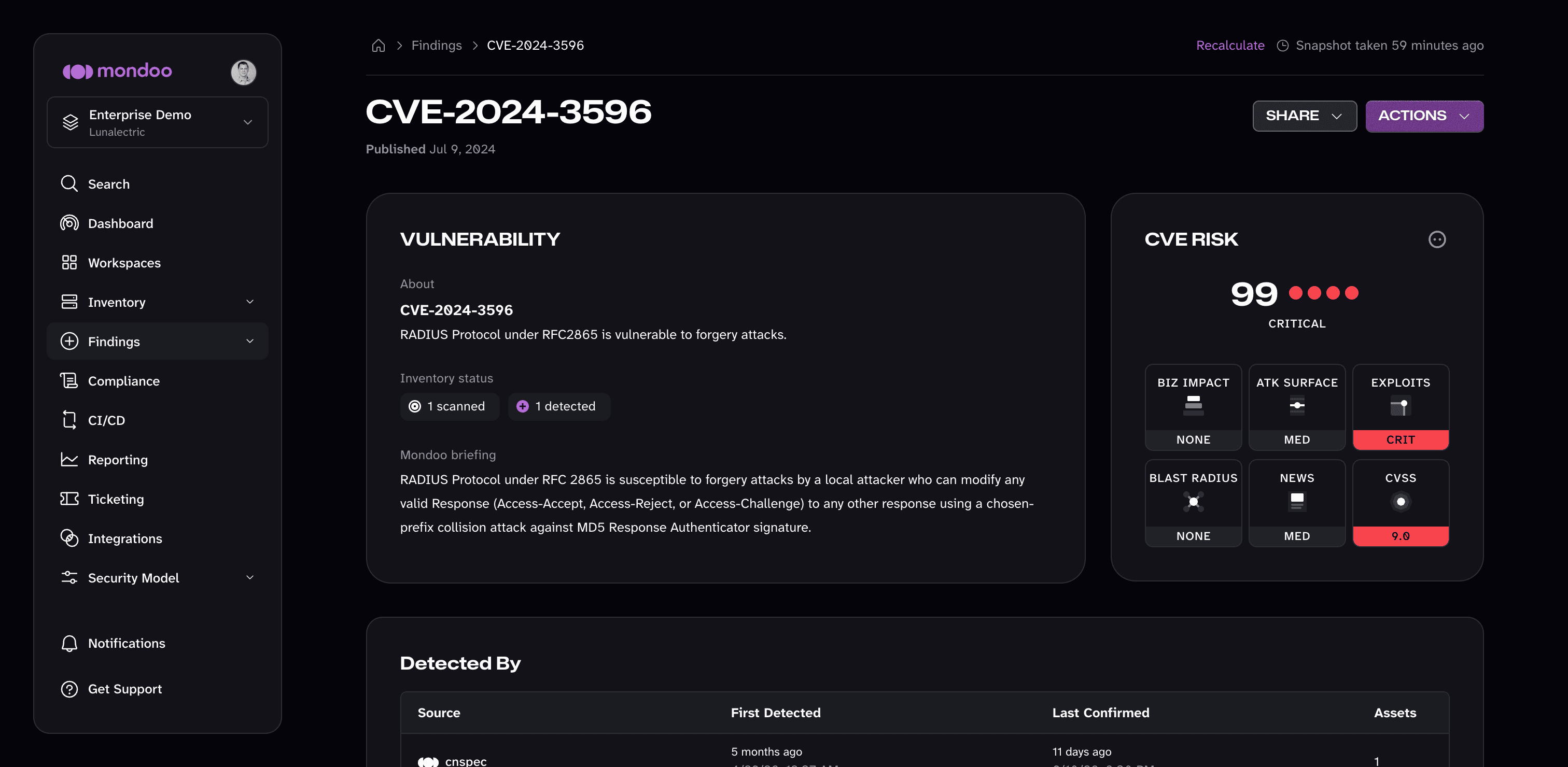
Task: Open the Enterprise Demo space selector
Action: [x=158, y=122]
